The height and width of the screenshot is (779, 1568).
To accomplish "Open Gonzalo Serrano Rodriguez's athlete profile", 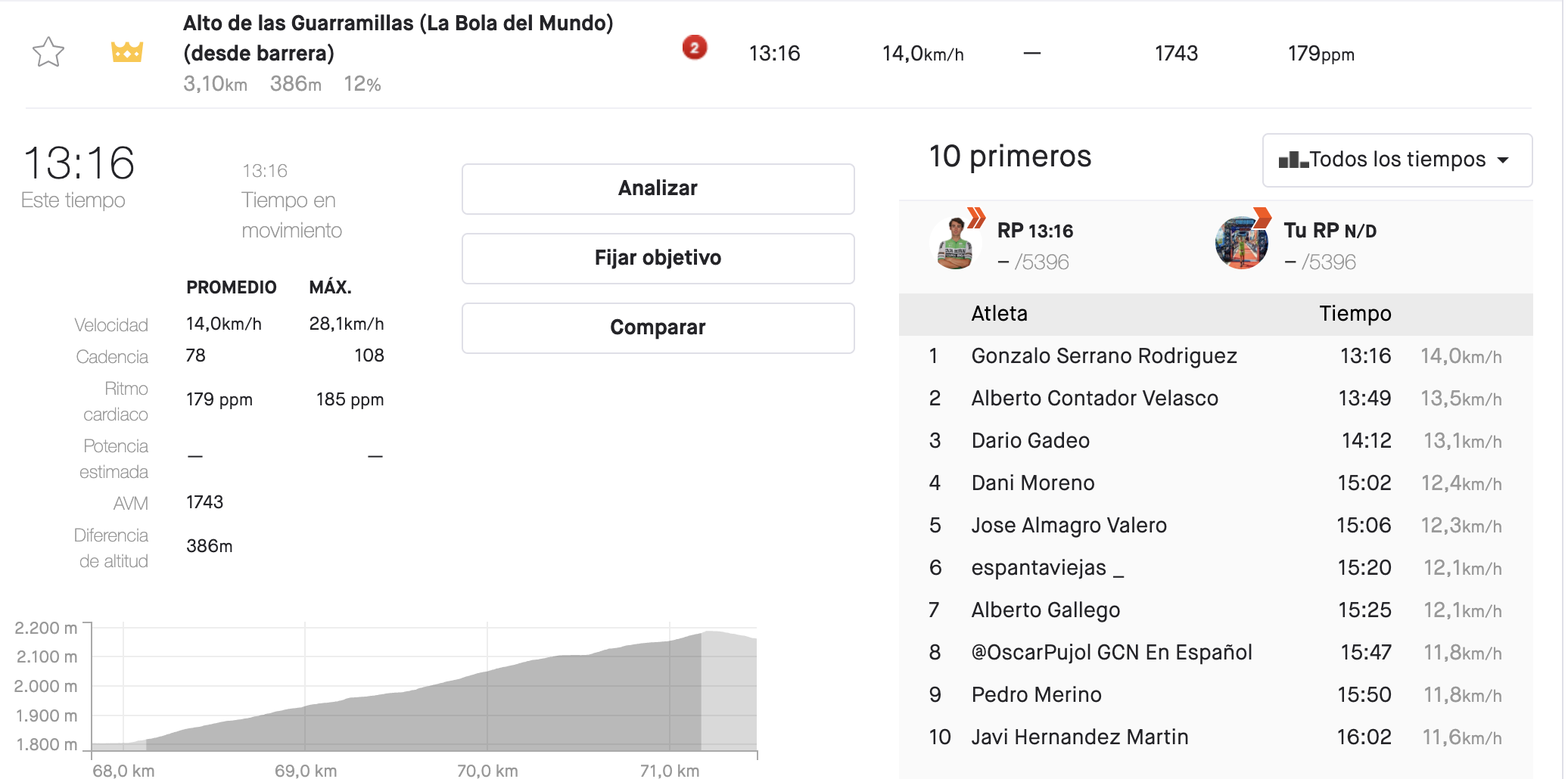I will click(x=1103, y=355).
